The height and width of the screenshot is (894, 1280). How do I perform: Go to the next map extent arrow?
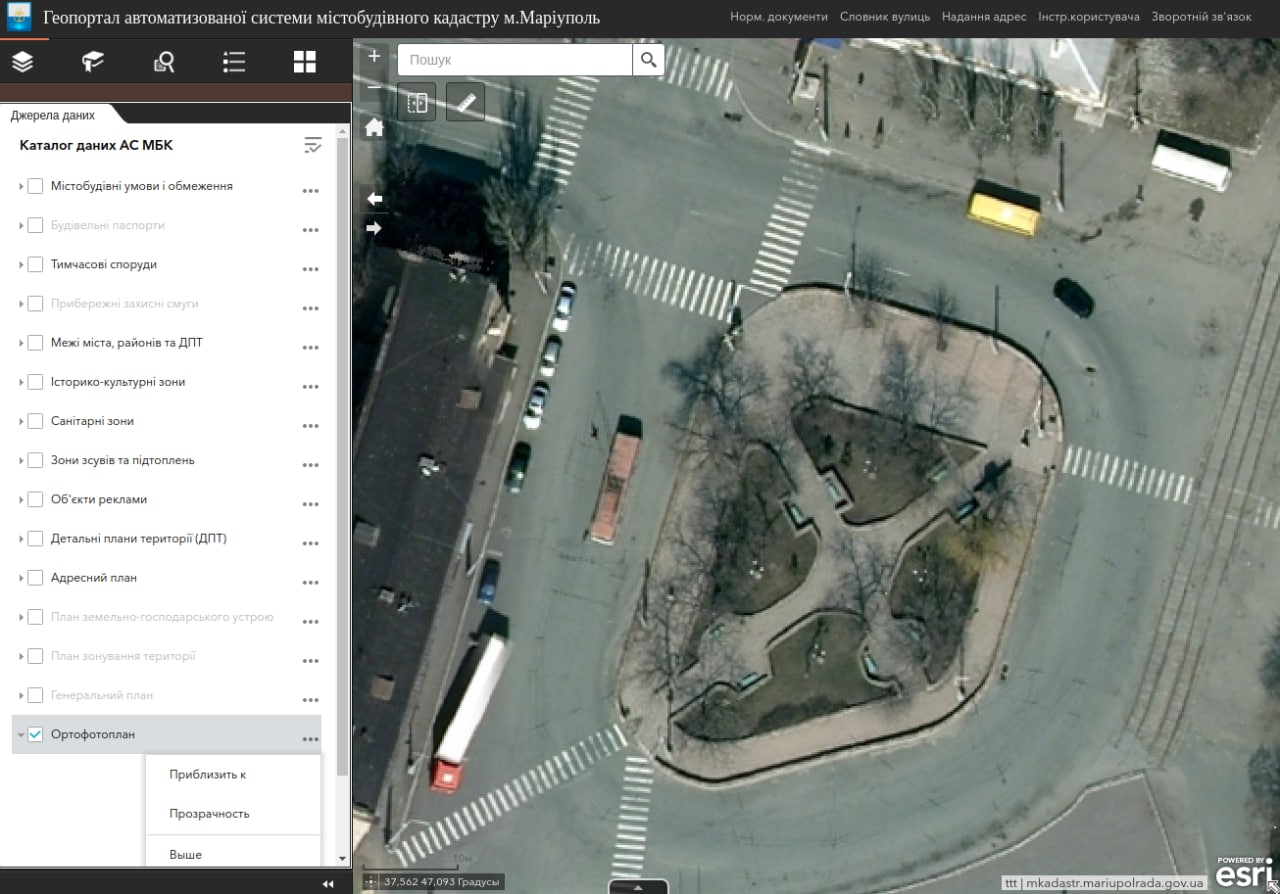click(374, 228)
